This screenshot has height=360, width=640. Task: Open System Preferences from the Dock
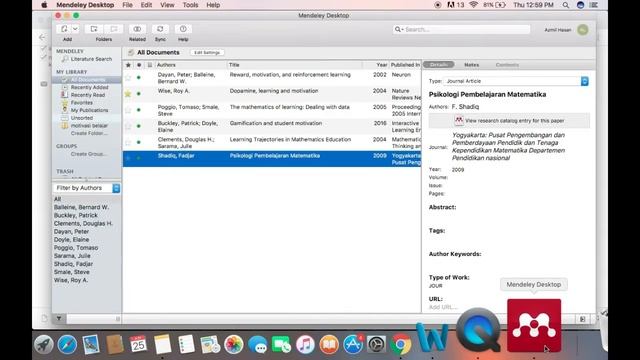click(x=377, y=345)
